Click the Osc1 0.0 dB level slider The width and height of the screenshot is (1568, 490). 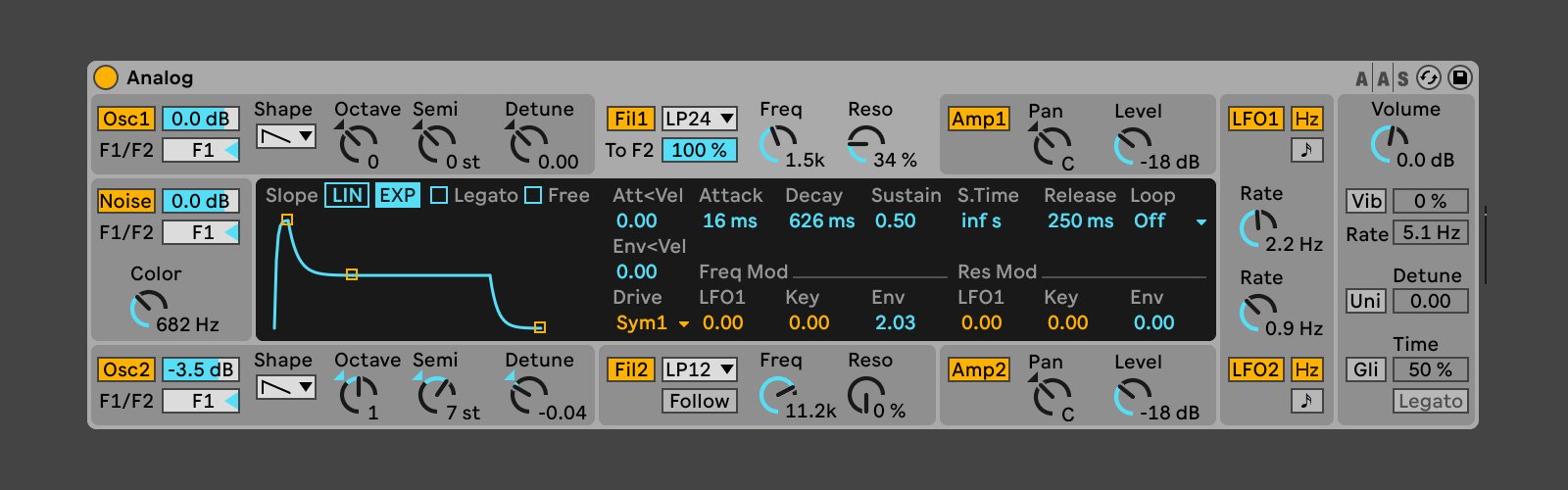point(201,119)
